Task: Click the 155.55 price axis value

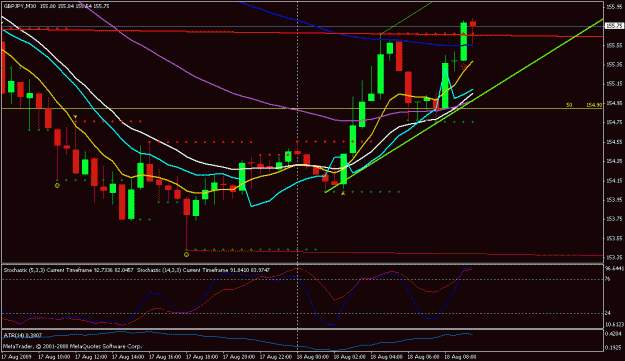Action: click(x=614, y=45)
